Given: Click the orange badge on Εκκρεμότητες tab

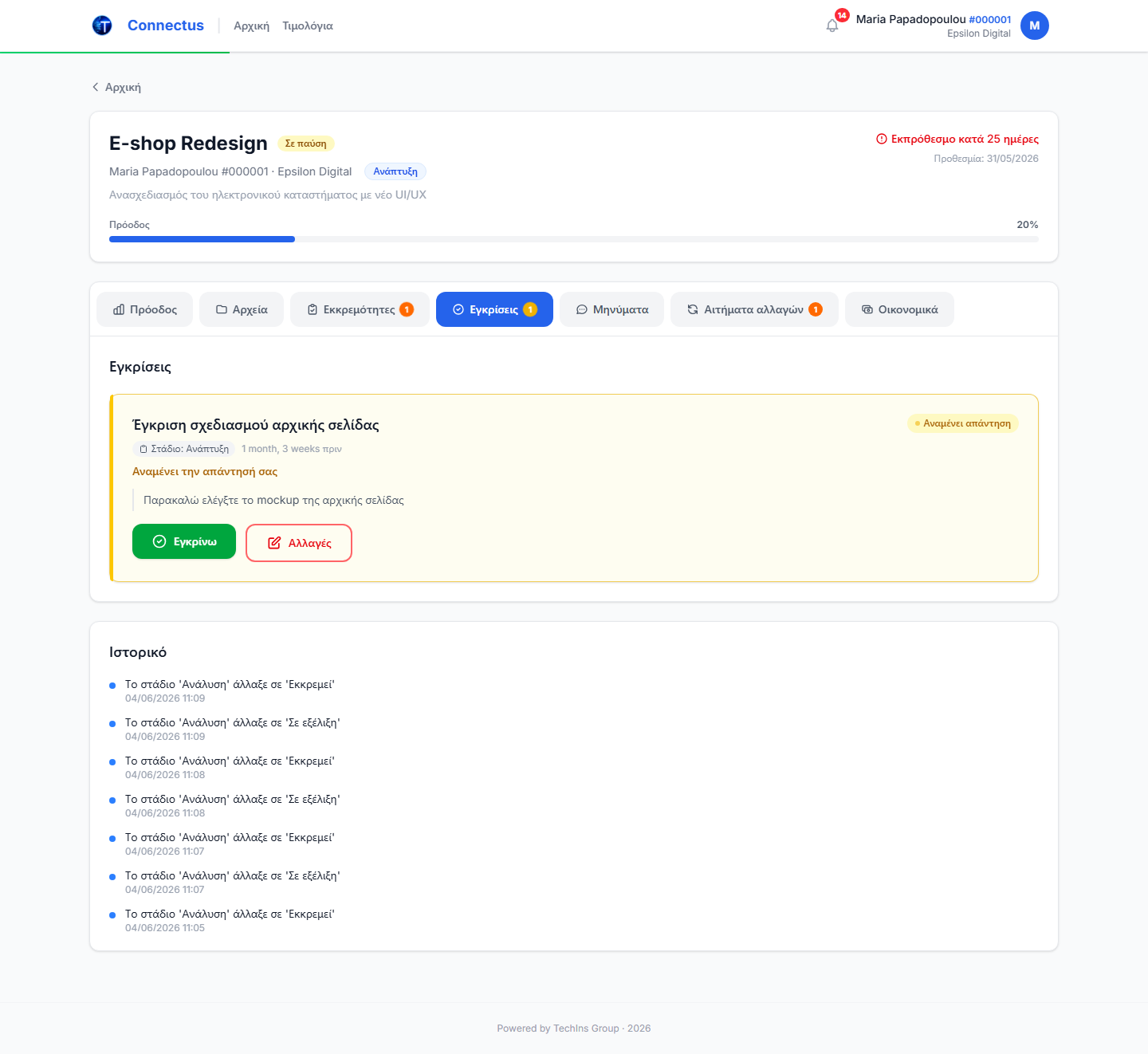Looking at the screenshot, I should tap(407, 309).
